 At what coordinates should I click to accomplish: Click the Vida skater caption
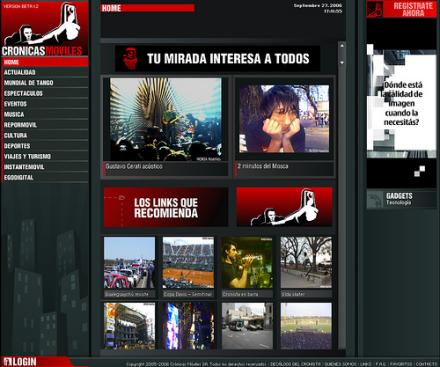[293, 294]
